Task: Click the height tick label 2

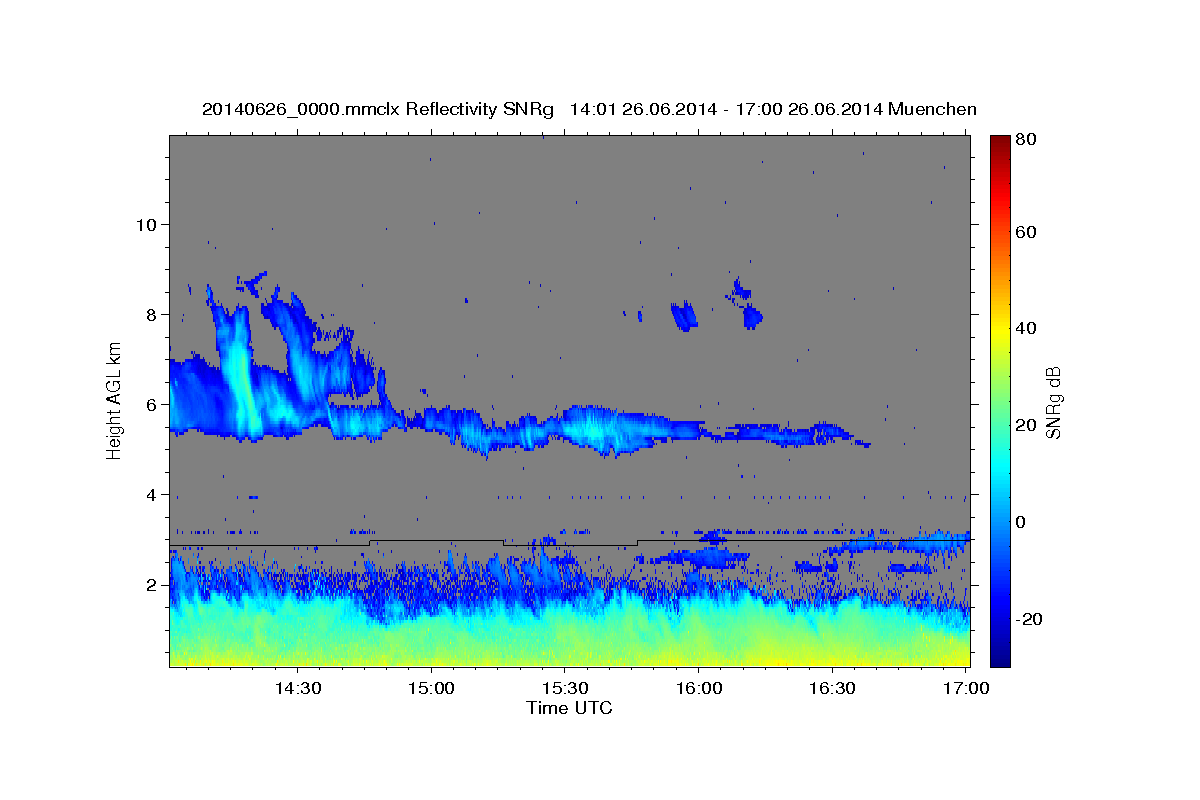Action: tap(151, 585)
